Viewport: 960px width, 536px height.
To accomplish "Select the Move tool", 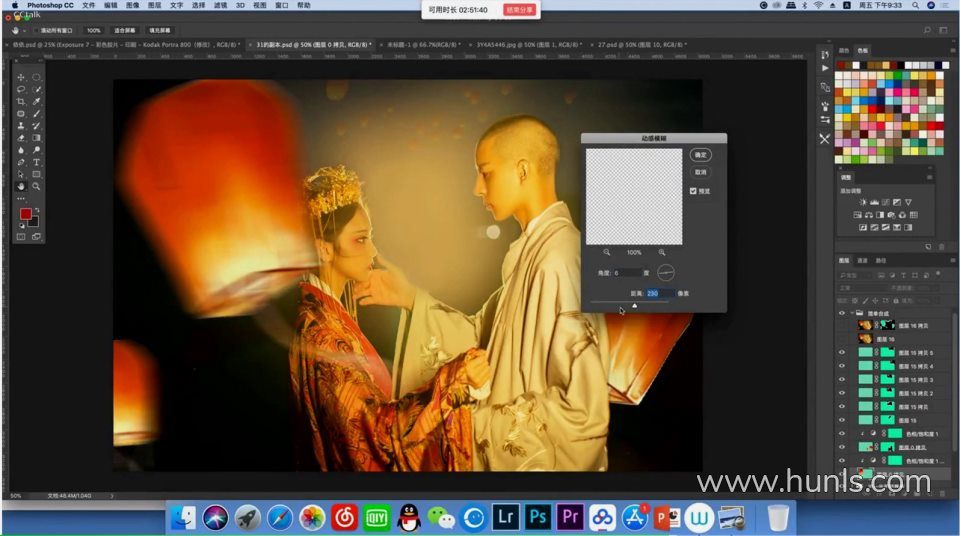I will [x=21, y=77].
